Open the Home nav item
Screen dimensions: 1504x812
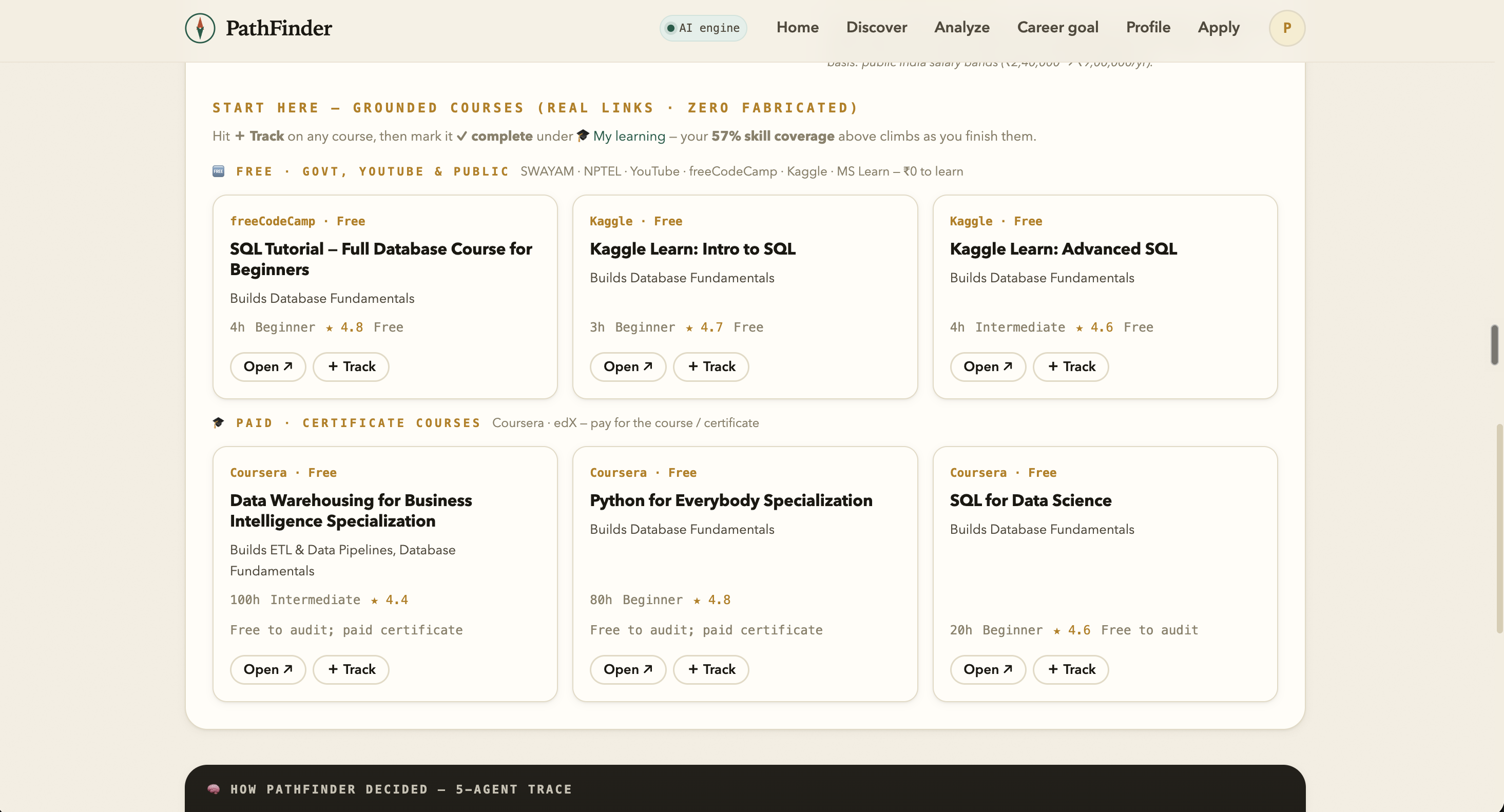coord(797,27)
